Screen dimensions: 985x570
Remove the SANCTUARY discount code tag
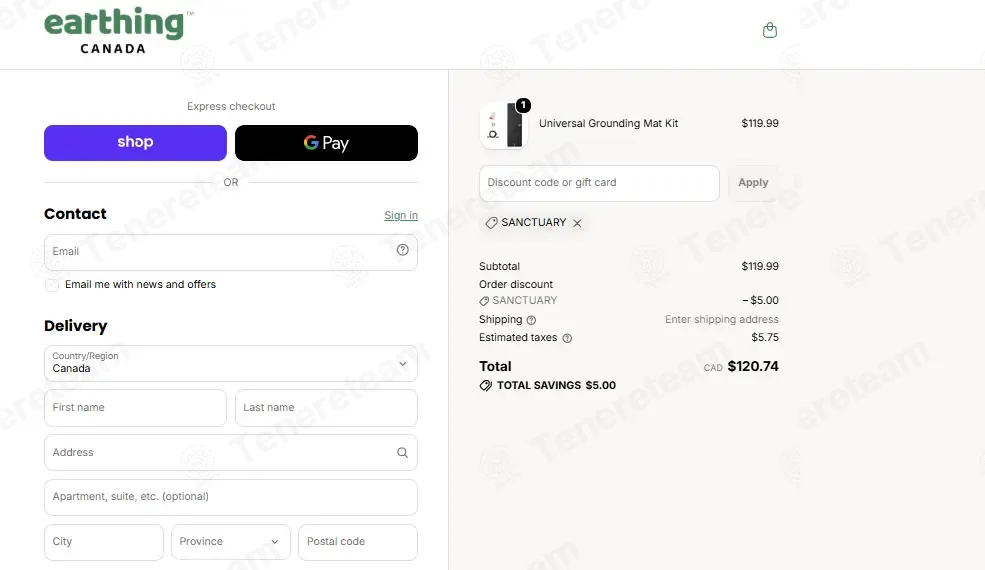577,223
